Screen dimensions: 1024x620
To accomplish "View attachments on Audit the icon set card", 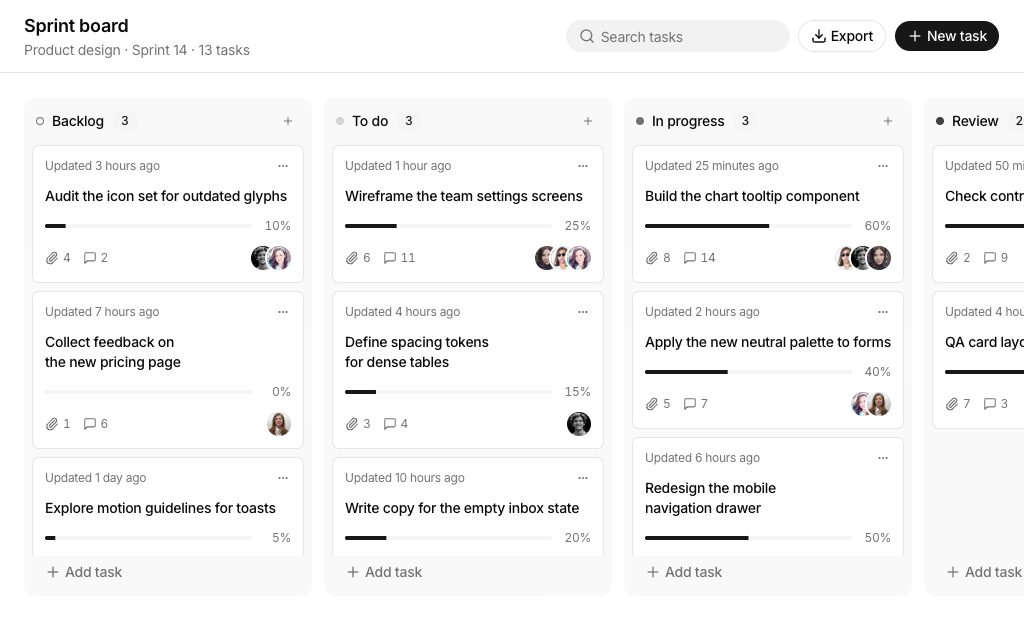I will point(58,258).
